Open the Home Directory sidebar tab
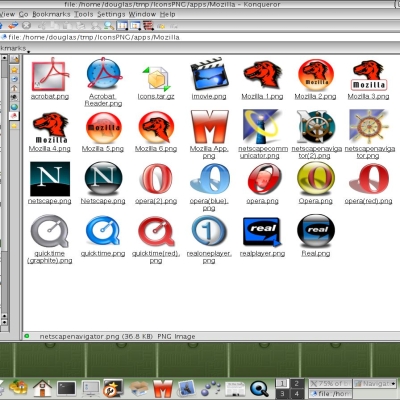Viewport: 400px width, 400px height. (14, 88)
